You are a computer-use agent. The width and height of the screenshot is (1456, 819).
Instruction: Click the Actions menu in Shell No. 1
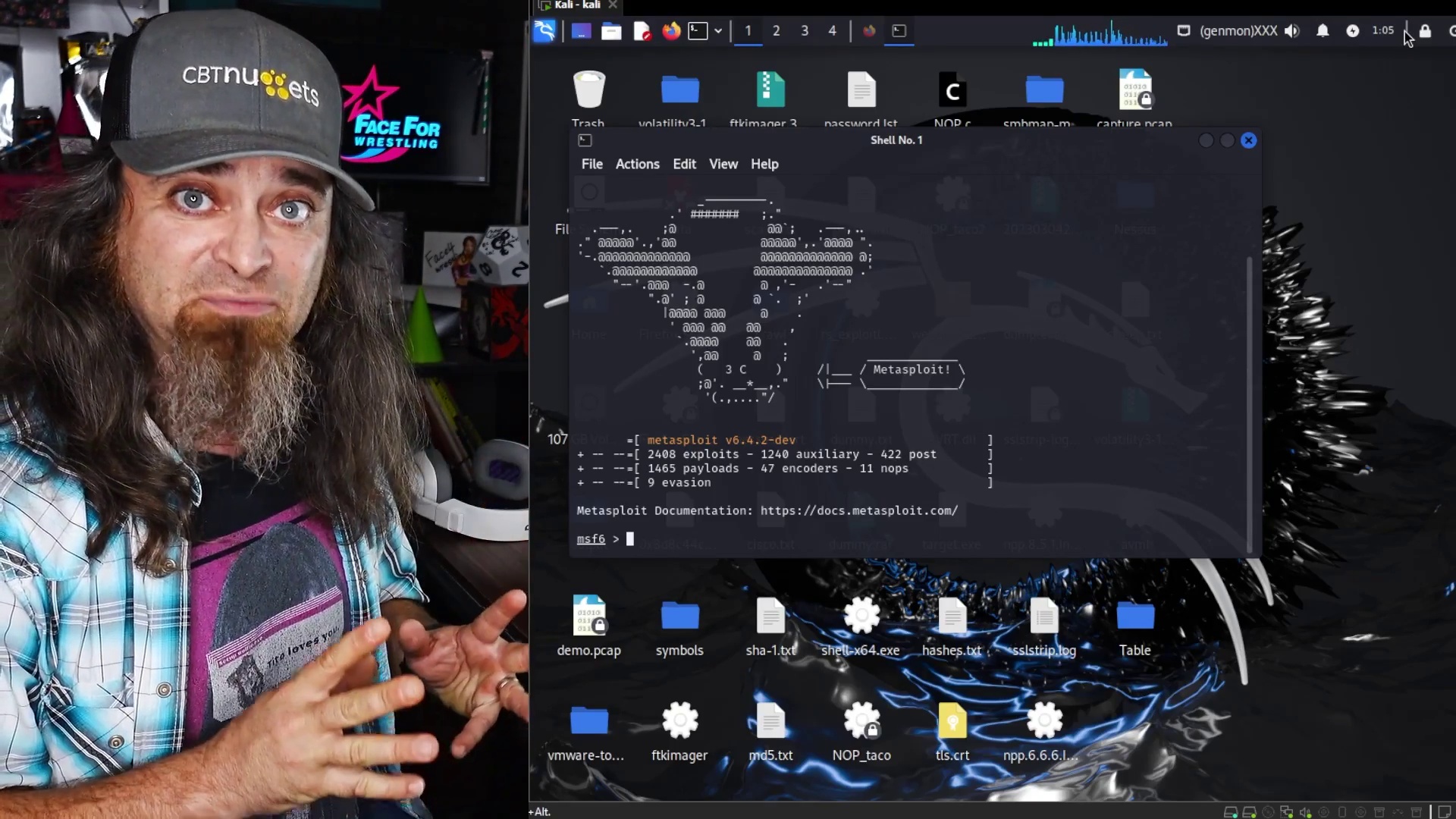tap(637, 163)
